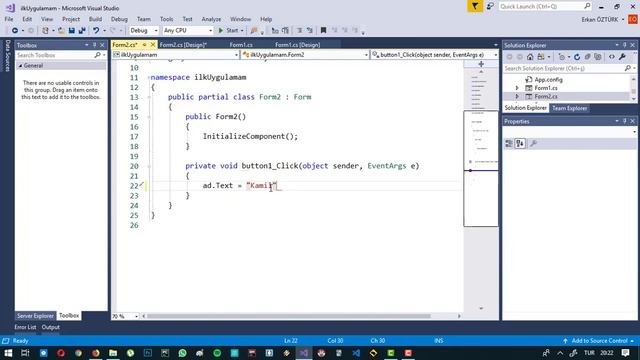Click the New Project icon in toolbar
This screenshot has height=360, width=640.
click(x=45, y=31)
